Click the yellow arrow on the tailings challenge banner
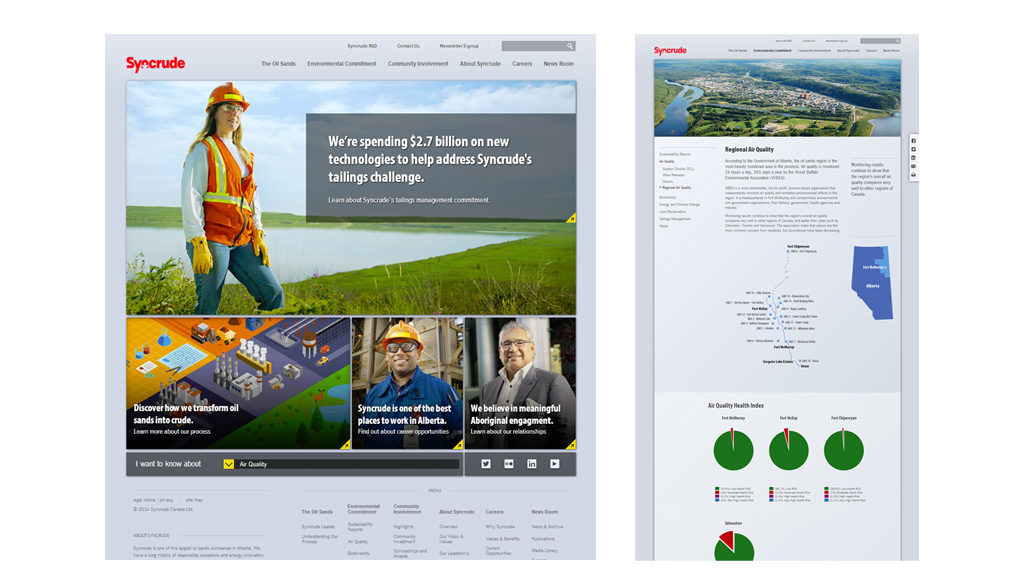Viewport: 1024px width, 578px height. pyautogui.click(x=571, y=218)
